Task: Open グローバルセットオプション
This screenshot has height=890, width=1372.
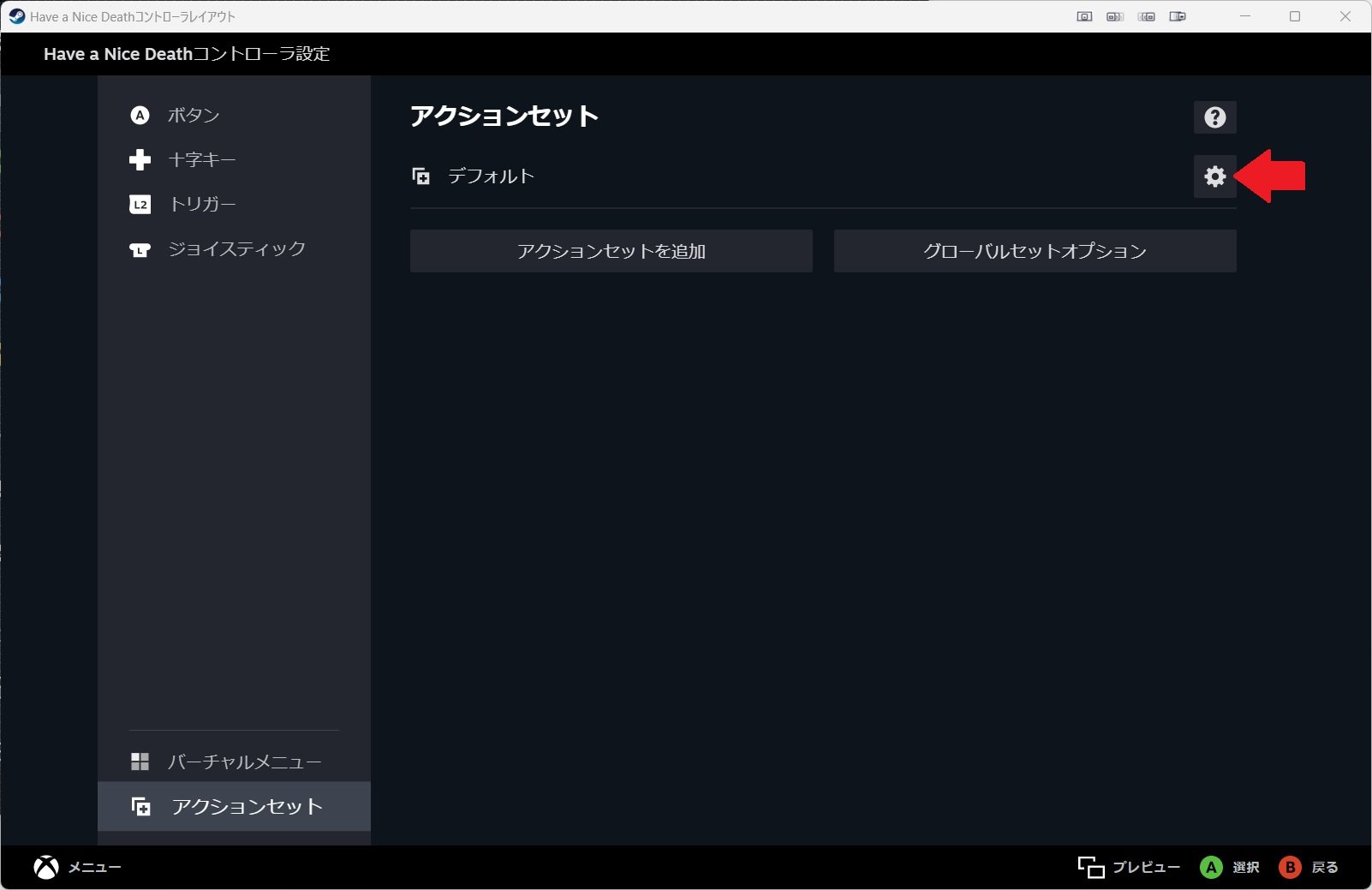Action: [1035, 251]
